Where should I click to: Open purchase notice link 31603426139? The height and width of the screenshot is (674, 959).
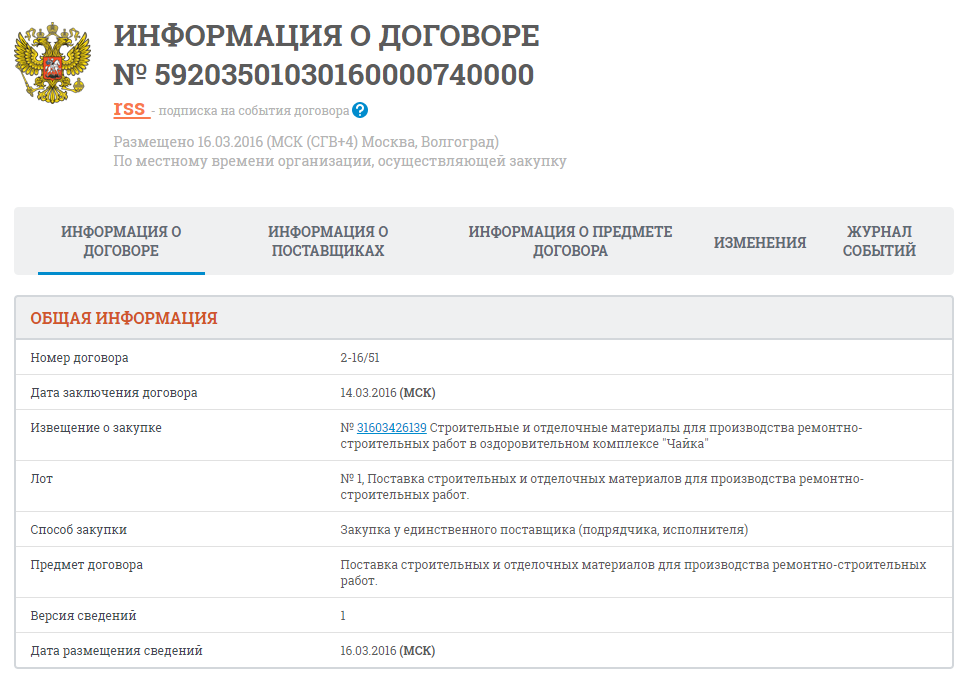[391, 428]
